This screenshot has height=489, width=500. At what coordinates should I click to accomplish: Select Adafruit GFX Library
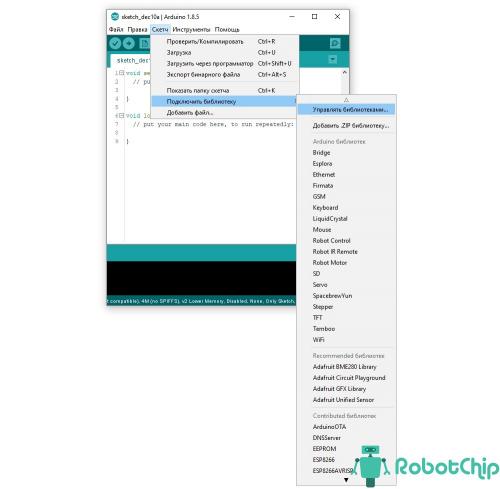346,389
